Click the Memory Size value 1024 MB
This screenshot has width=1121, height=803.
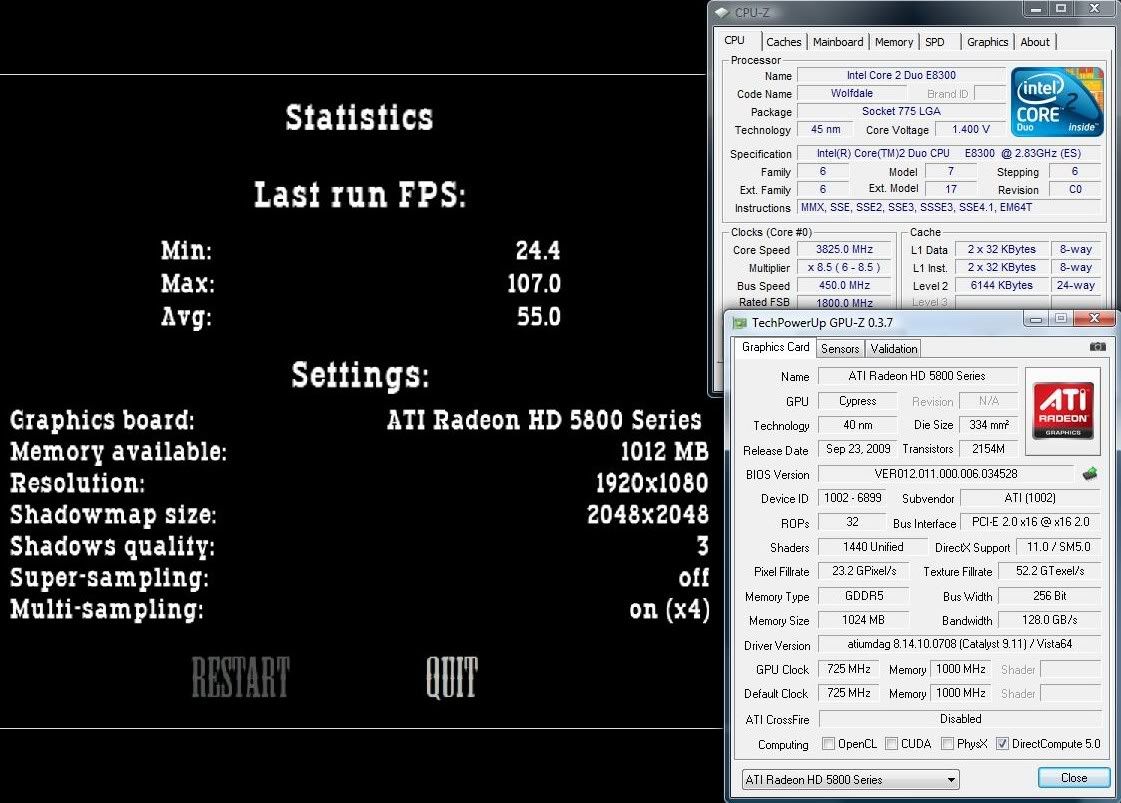tap(864, 620)
